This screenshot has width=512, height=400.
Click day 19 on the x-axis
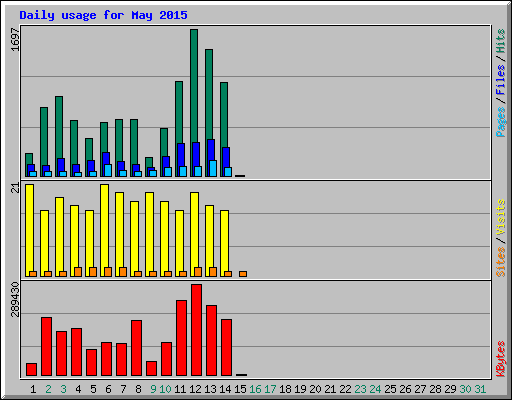coord(300,389)
